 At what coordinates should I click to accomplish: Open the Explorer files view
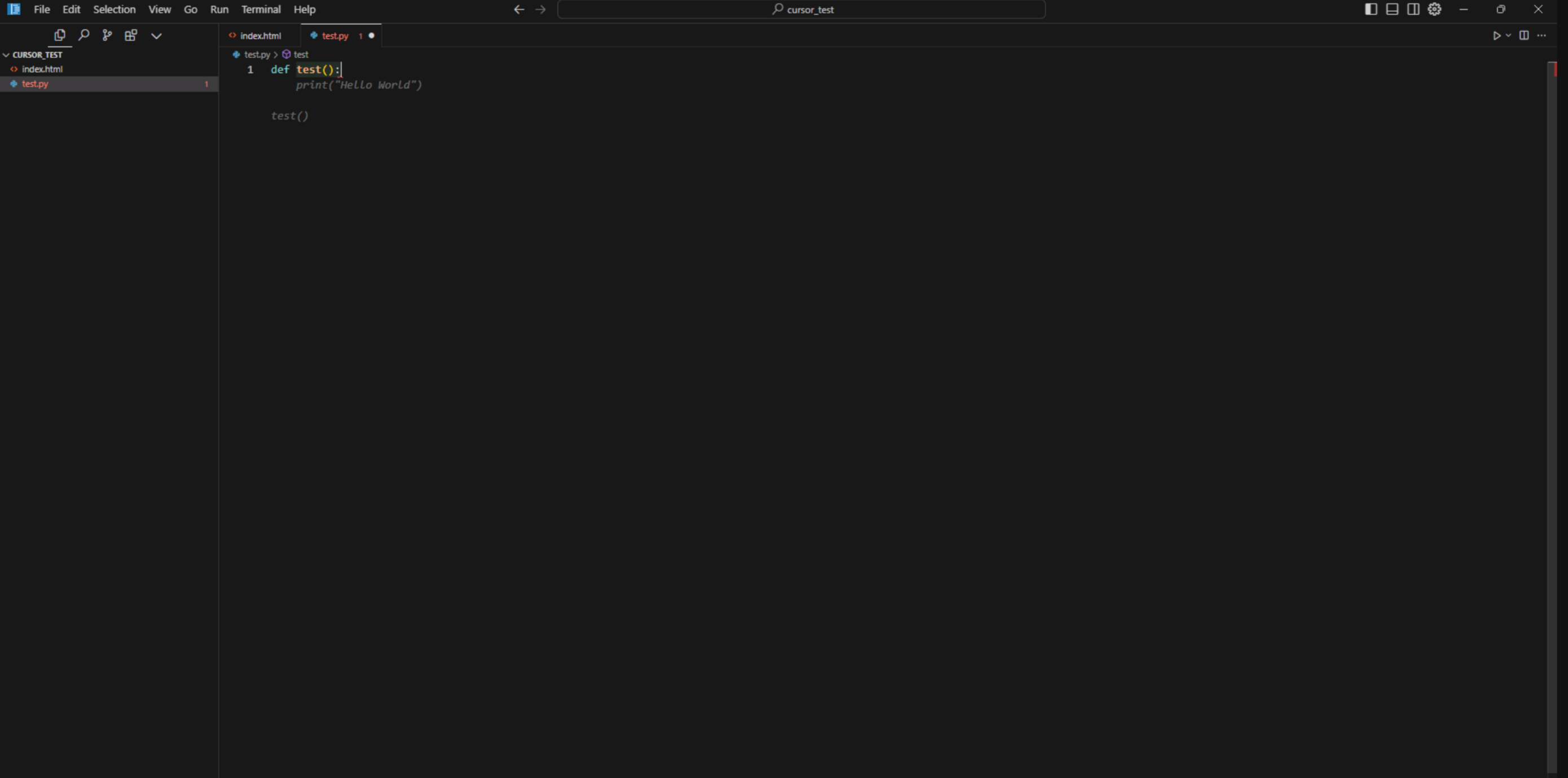pos(59,36)
